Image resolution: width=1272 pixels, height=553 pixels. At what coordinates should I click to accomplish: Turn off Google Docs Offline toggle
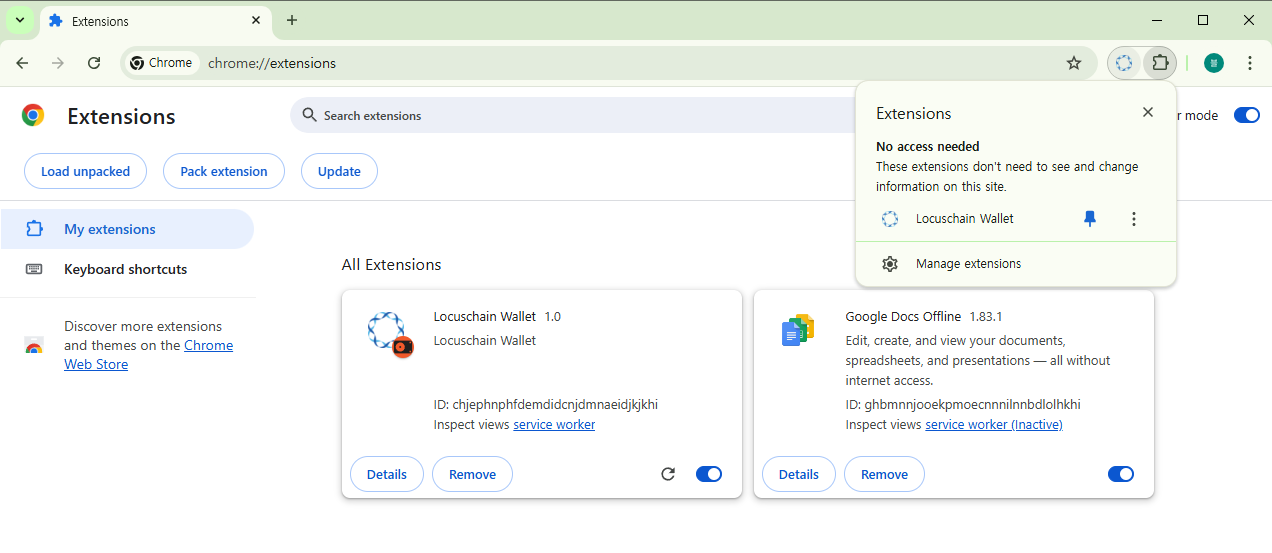coord(1120,474)
